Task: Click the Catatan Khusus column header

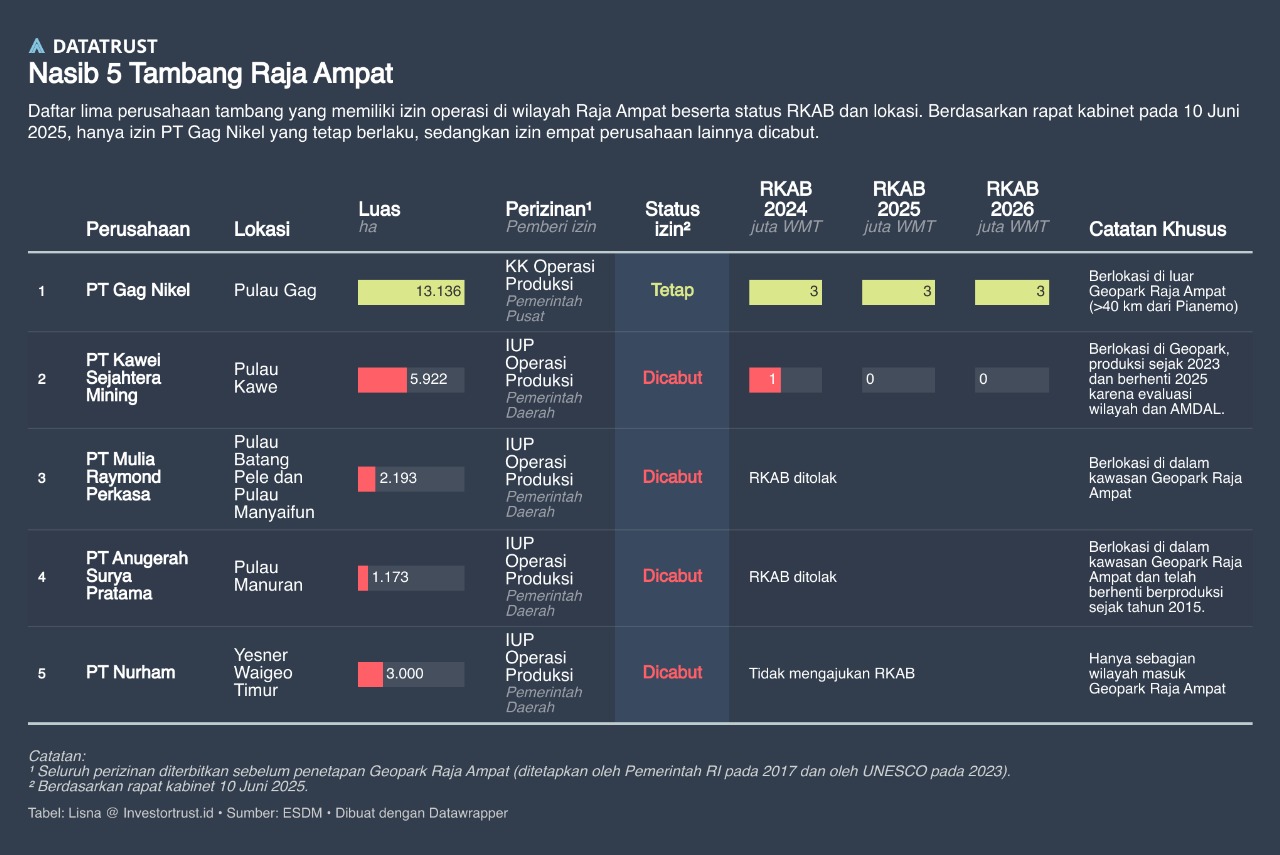Action: (1157, 229)
